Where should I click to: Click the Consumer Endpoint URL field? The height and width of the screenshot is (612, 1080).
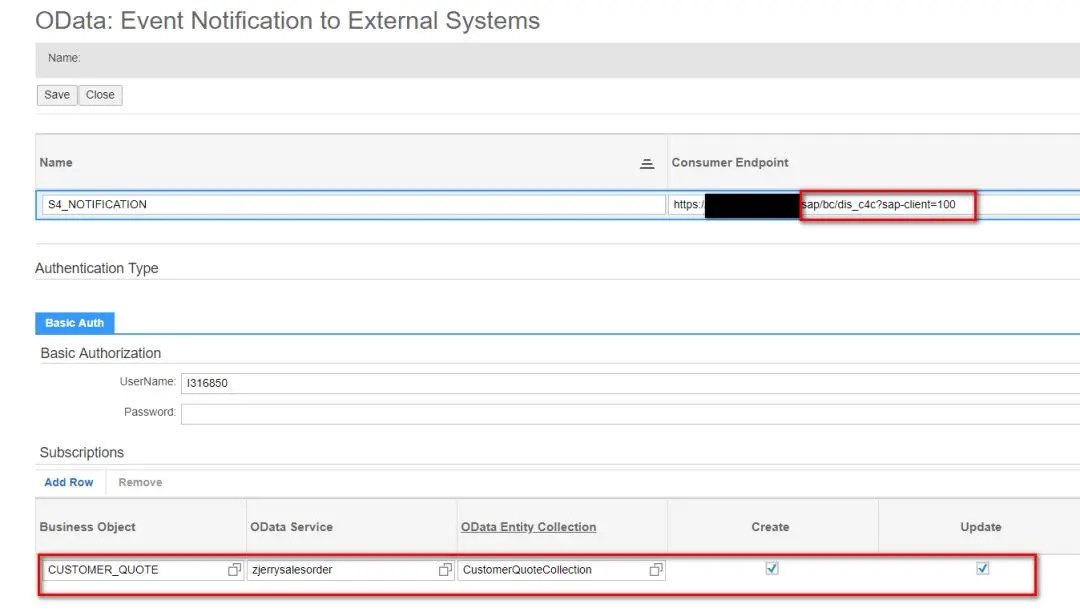tap(873, 204)
